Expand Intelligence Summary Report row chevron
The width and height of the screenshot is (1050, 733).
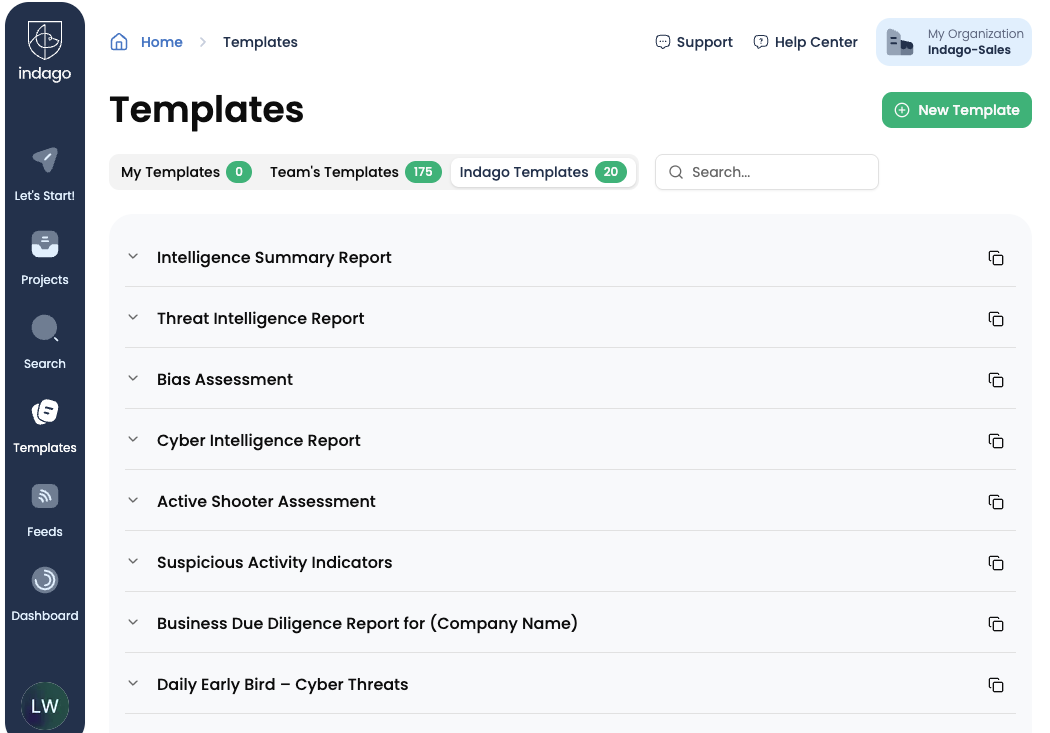coord(133,256)
